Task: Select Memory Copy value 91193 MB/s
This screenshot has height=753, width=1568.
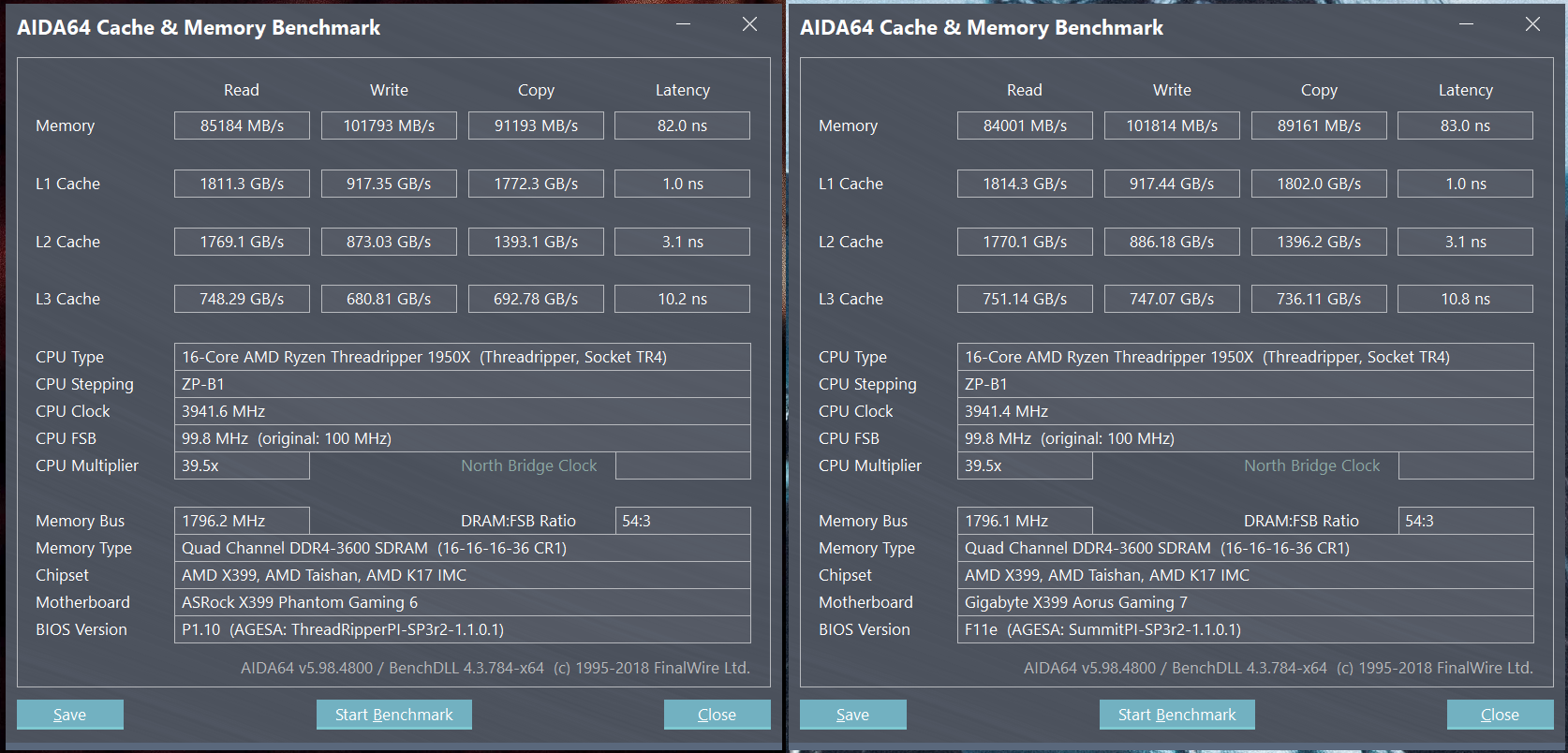Action: [536, 125]
